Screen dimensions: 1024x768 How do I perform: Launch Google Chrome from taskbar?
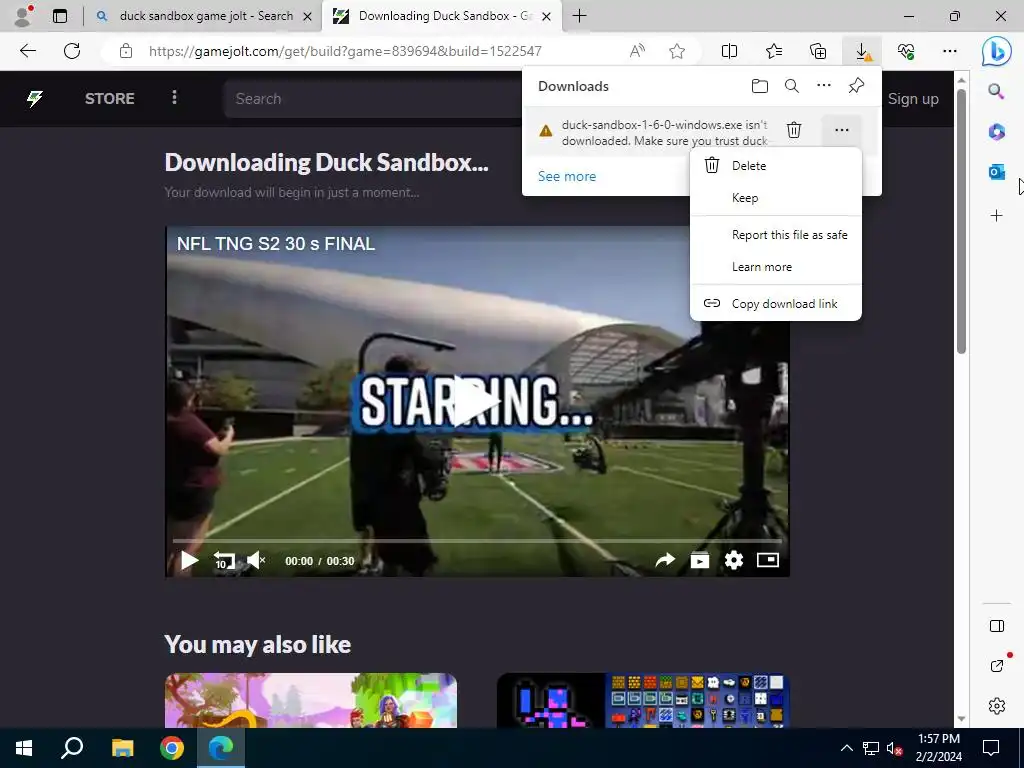(x=172, y=748)
